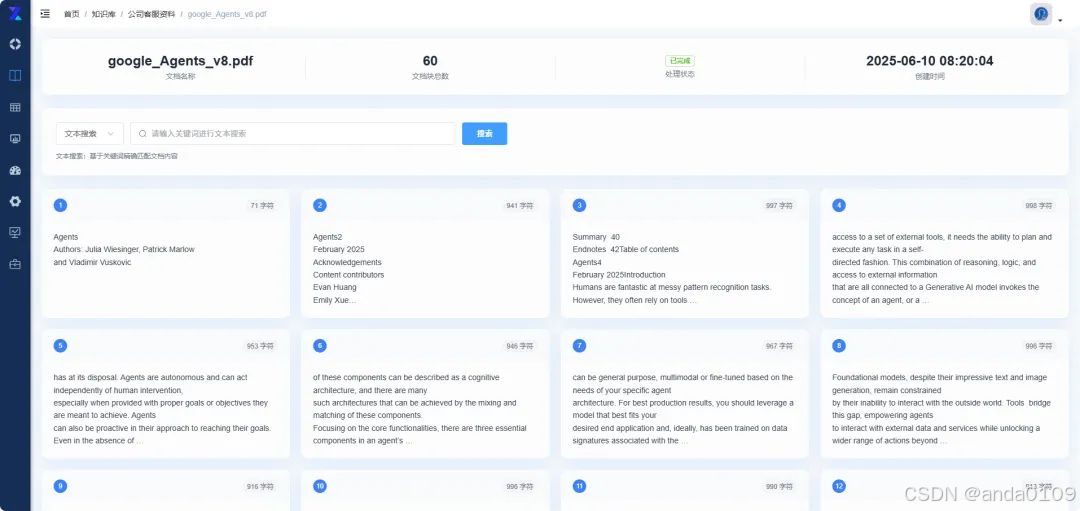Image resolution: width=1080 pixels, height=511 pixels.
Task: Click chunk number 8 badge
Action: tap(838, 346)
